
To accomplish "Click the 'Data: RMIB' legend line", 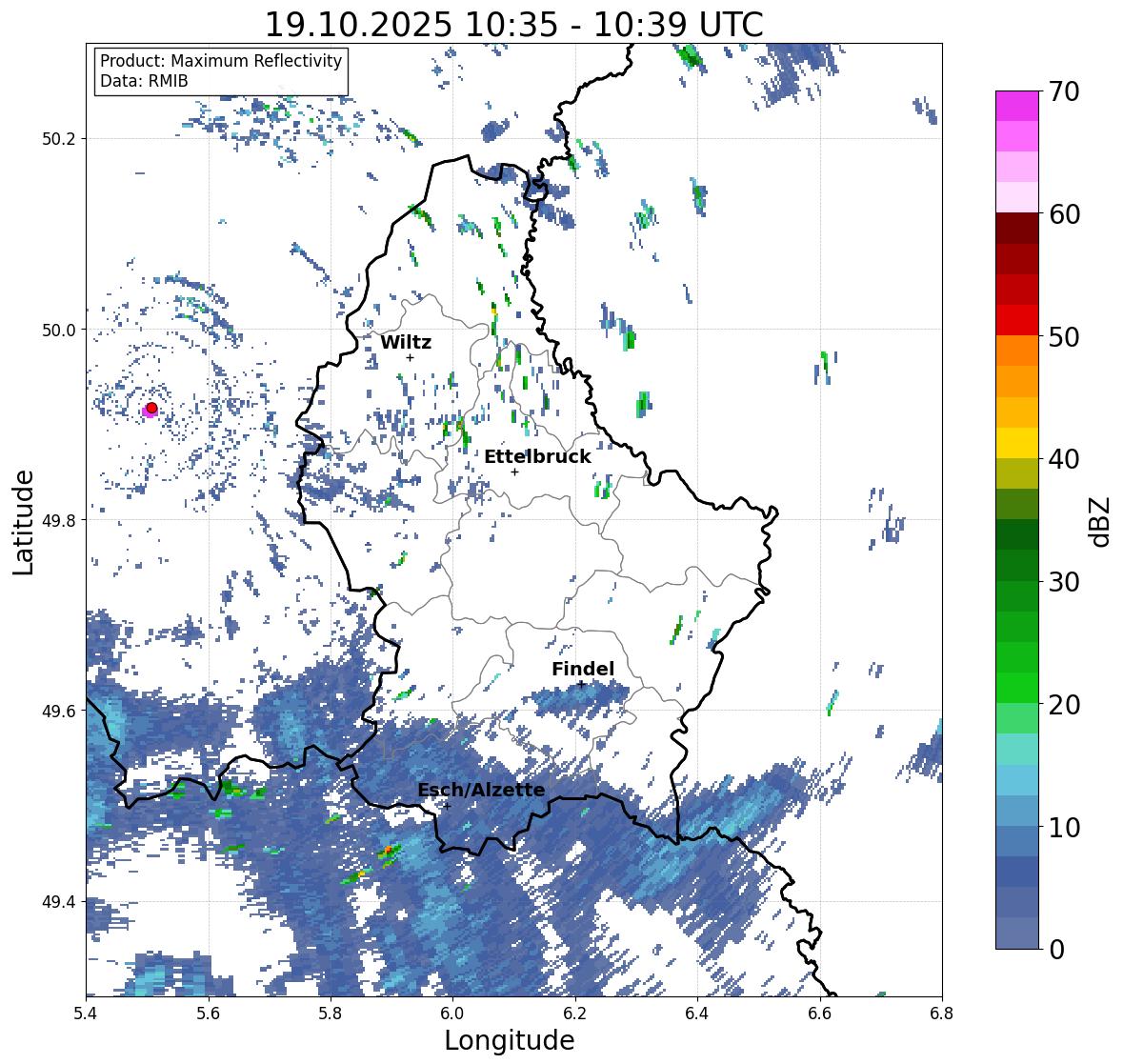I will (x=144, y=81).
